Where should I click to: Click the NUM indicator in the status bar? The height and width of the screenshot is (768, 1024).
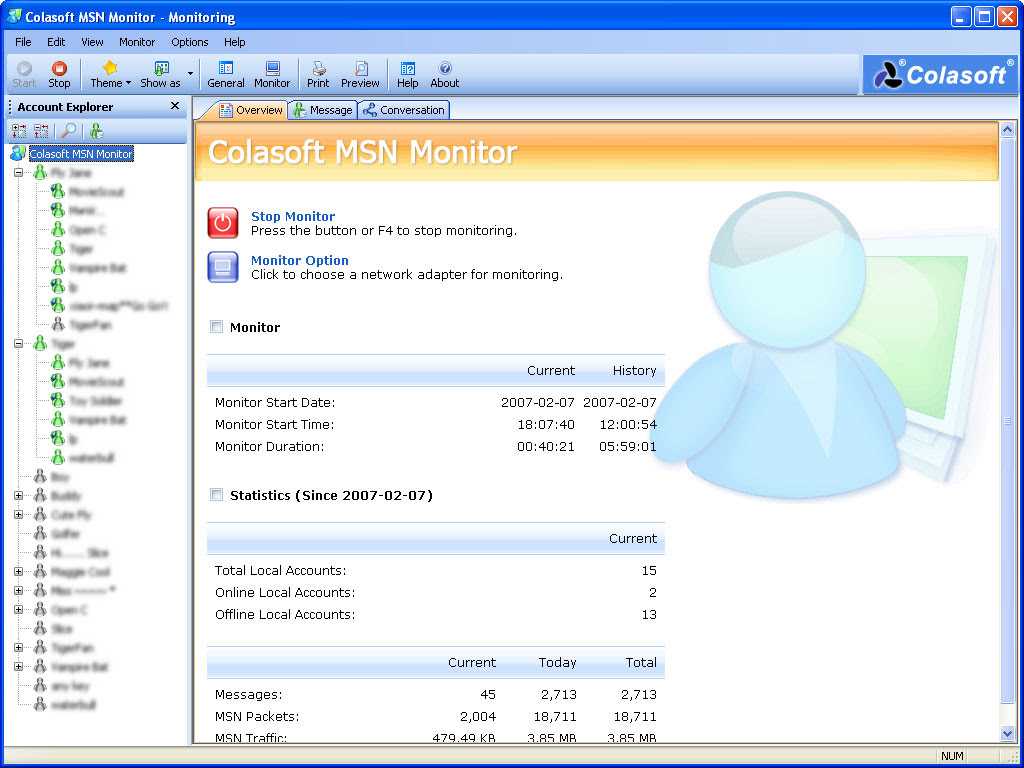(952, 756)
